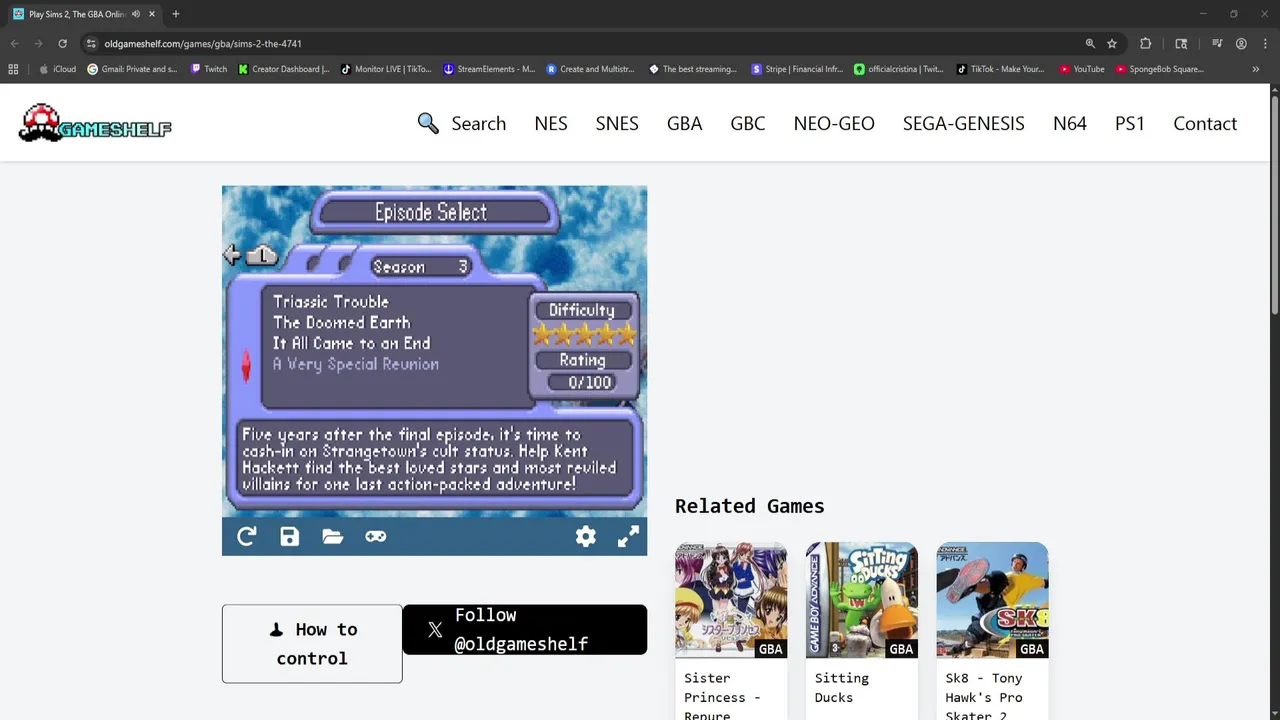Open the SNES menu item
The height and width of the screenshot is (720, 1280).
617,123
